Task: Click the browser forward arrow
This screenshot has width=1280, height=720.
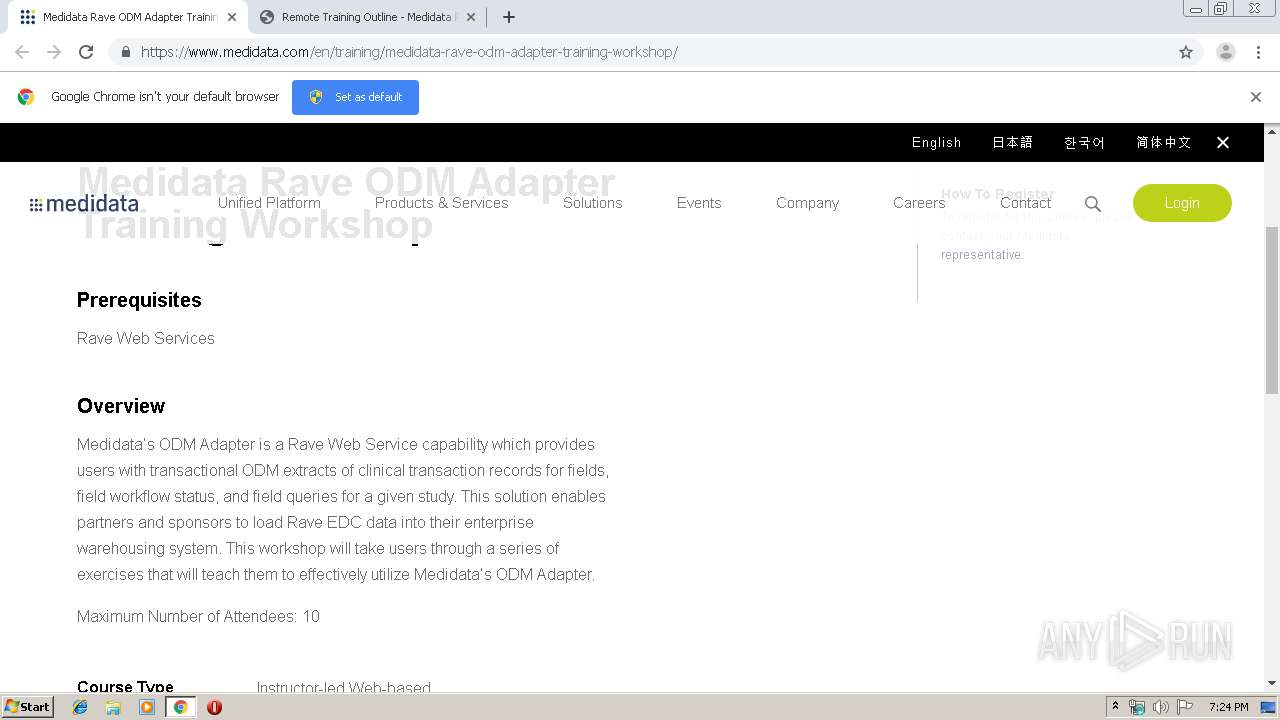Action: pos(54,52)
